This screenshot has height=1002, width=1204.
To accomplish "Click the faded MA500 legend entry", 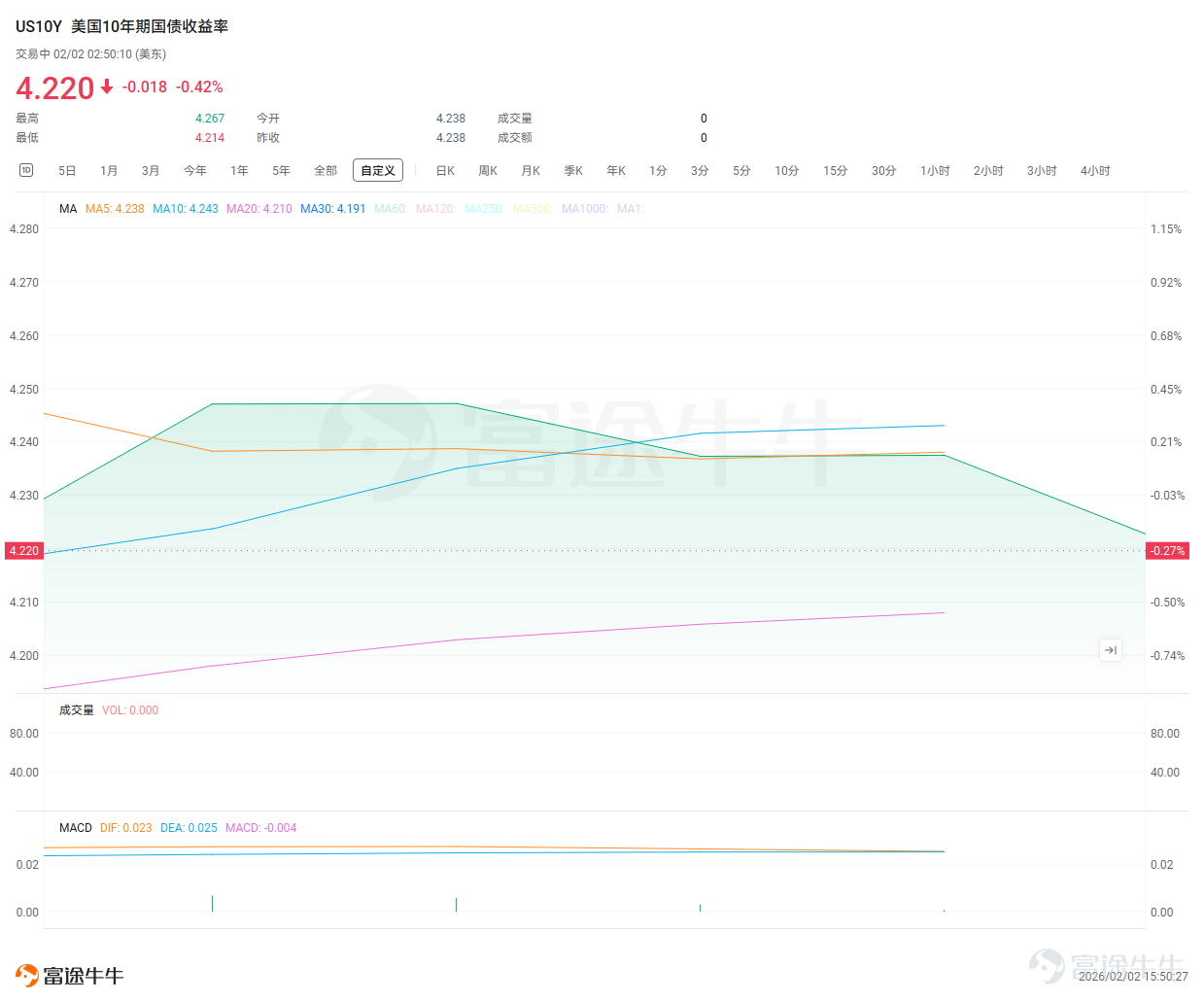I will (x=533, y=209).
